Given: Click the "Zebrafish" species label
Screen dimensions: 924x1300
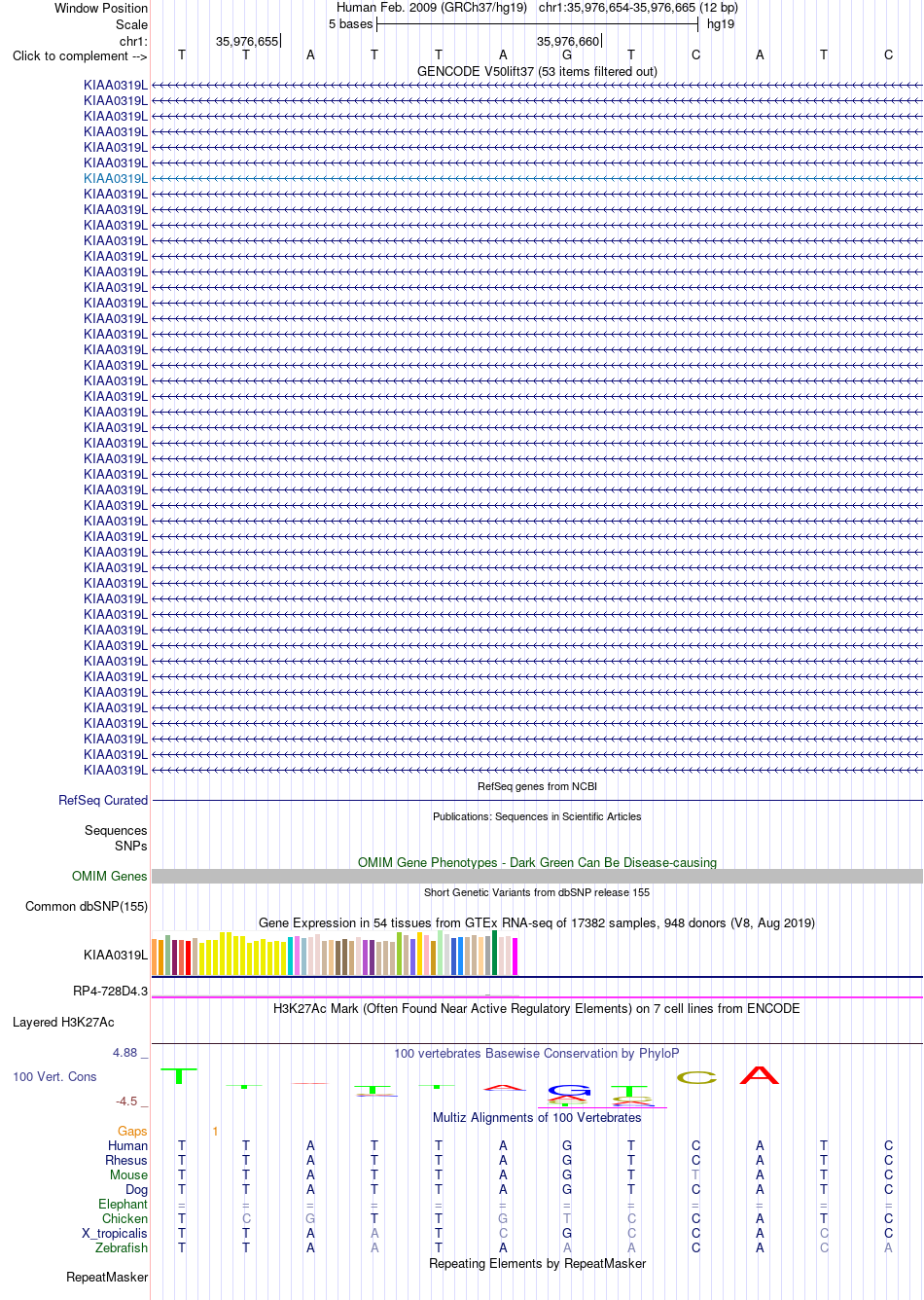Looking at the screenshot, I should point(122,1247).
